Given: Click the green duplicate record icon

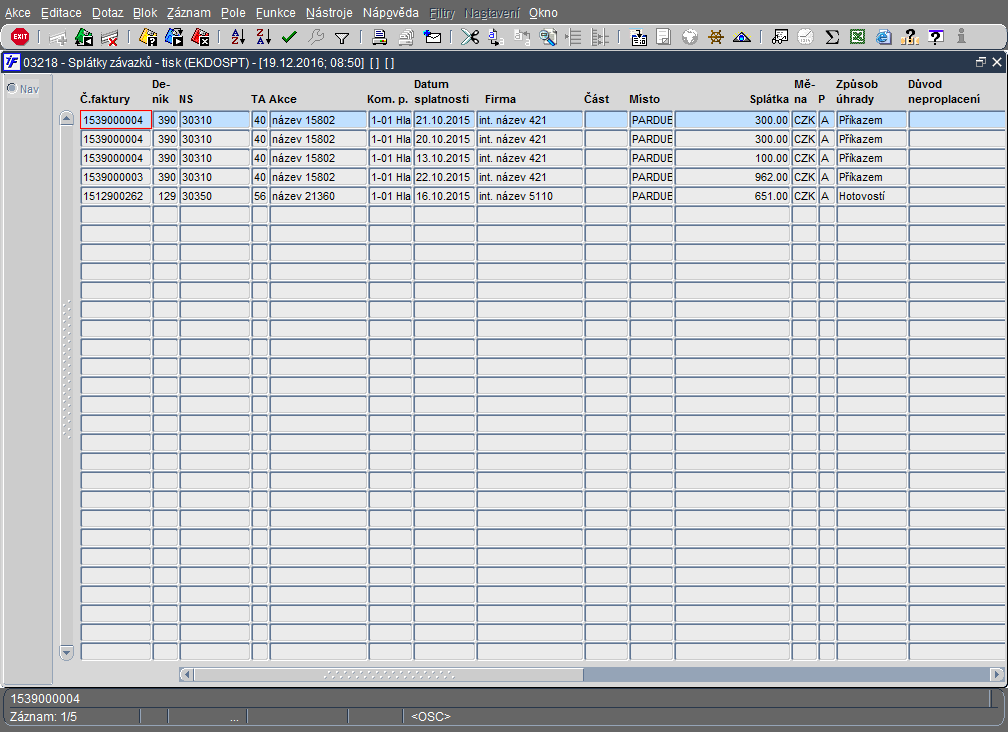Looking at the screenshot, I should point(84,37).
